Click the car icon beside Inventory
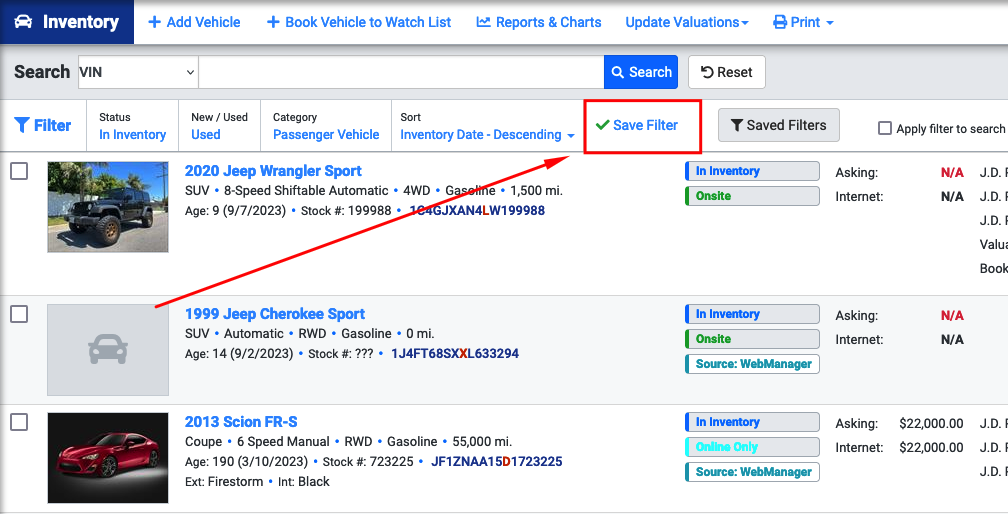The height and width of the screenshot is (514, 1008). (24, 22)
